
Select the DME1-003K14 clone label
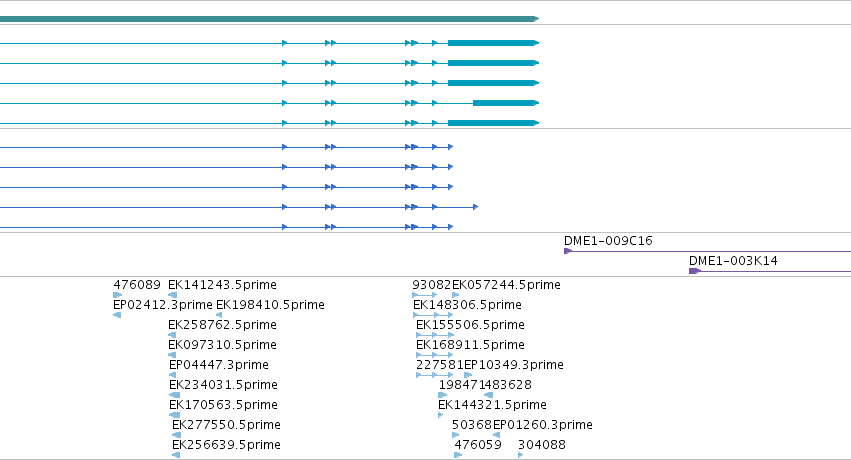pos(733,261)
